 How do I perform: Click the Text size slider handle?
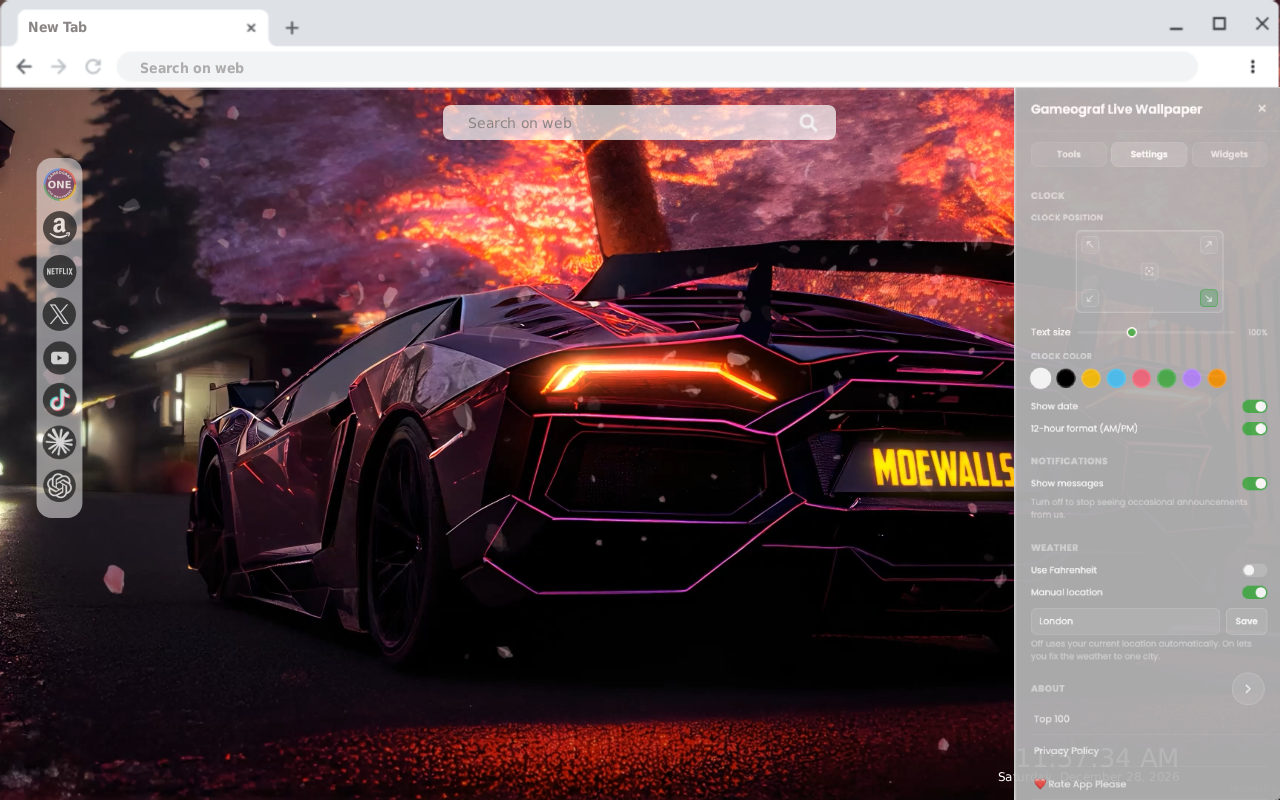click(1132, 332)
